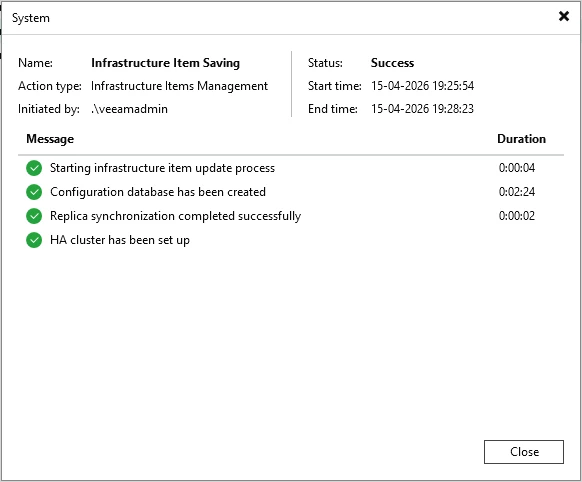The height and width of the screenshot is (482, 582).
Task: Click the Infrastructure Items Management action type
Action: 179,86
